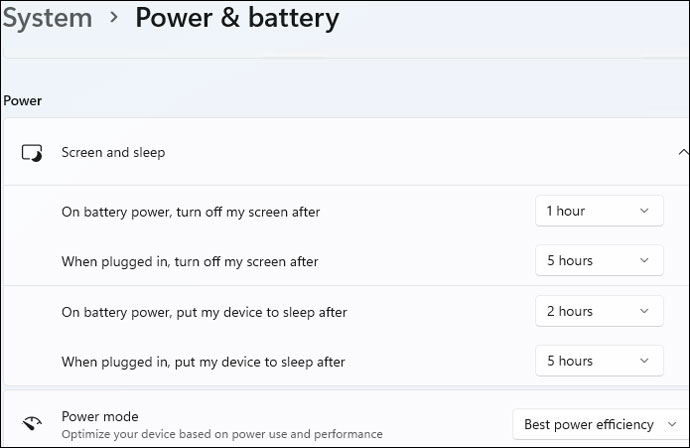Open battery screen-off dropdown showing 1 hour
This screenshot has height=448, width=690.
click(x=599, y=211)
